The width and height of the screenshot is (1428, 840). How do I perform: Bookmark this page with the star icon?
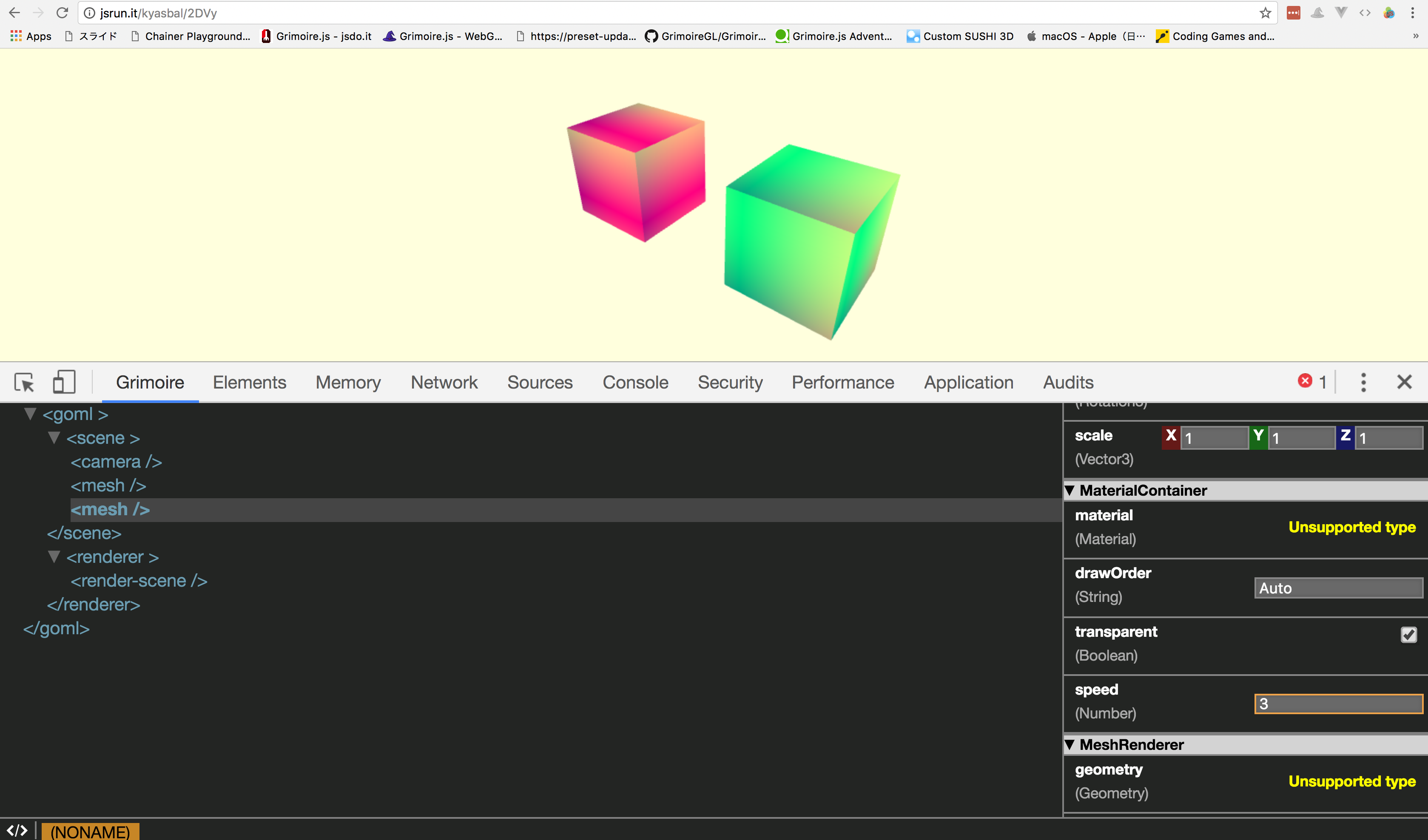(1266, 13)
